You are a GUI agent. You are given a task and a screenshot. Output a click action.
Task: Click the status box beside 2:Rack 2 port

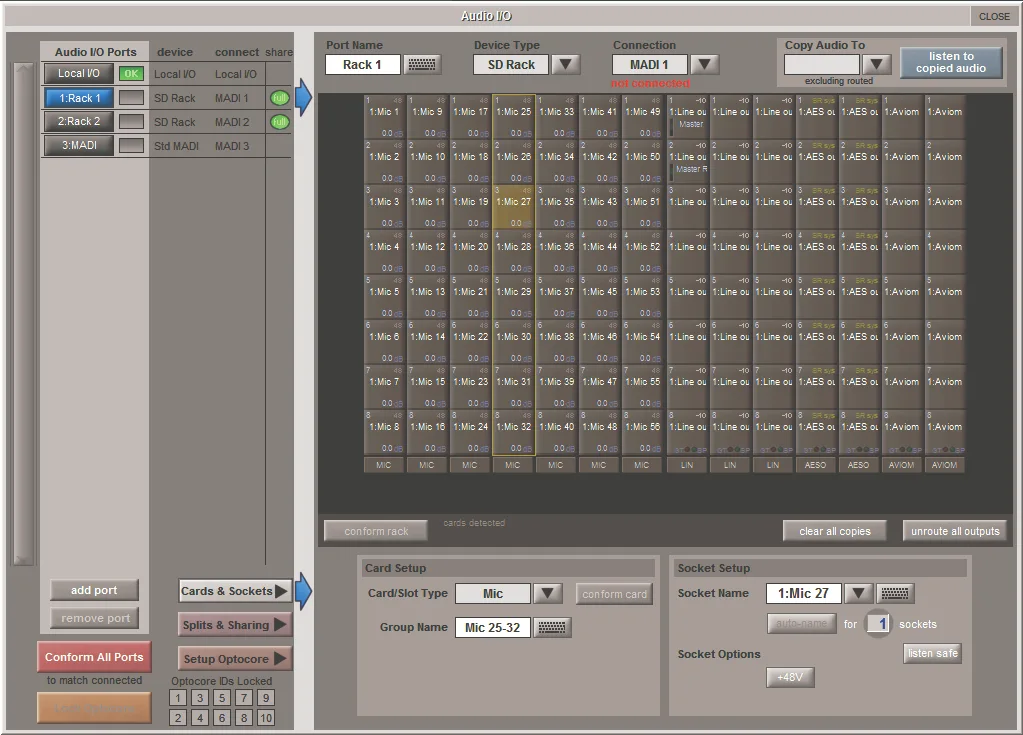point(131,121)
